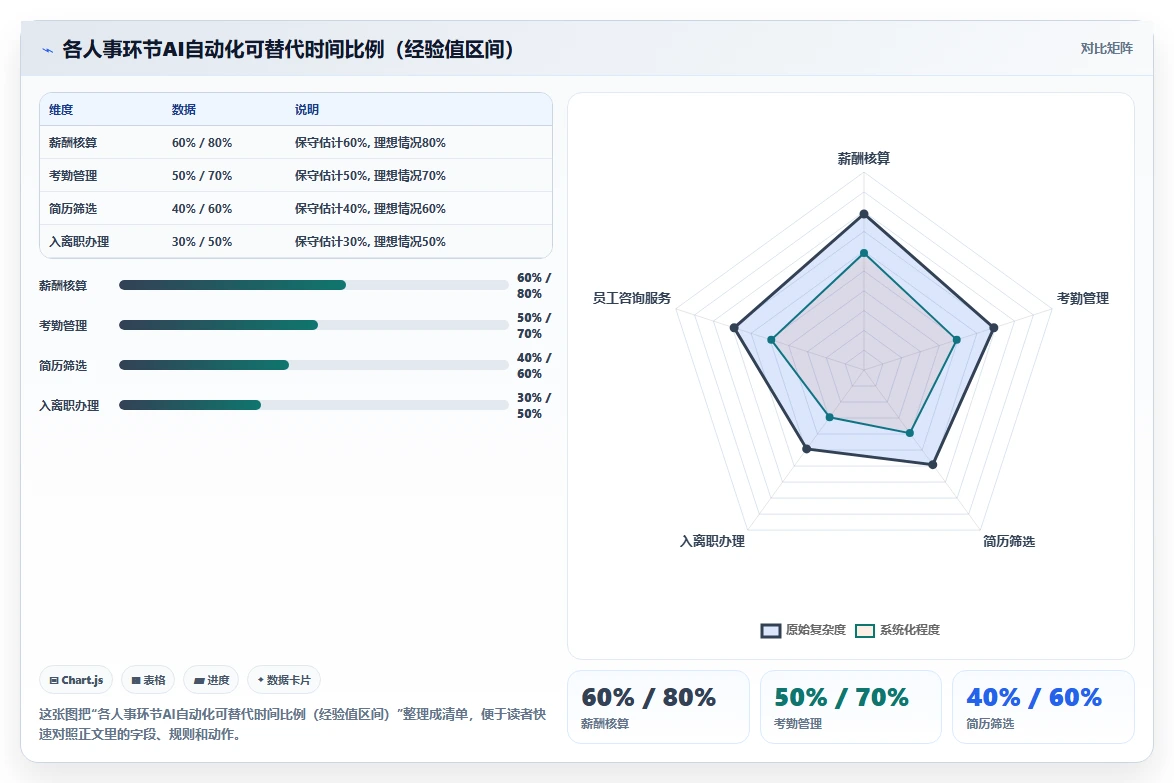
Task: Click the dark outer data point on the 简历筛选 axis
Action: tap(932, 465)
